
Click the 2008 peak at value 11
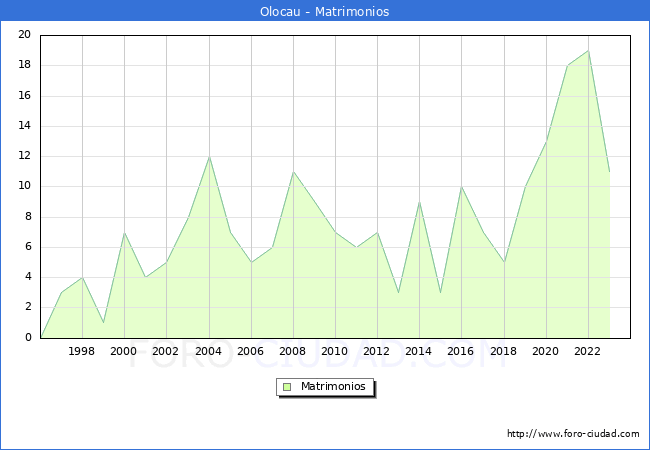293,172
